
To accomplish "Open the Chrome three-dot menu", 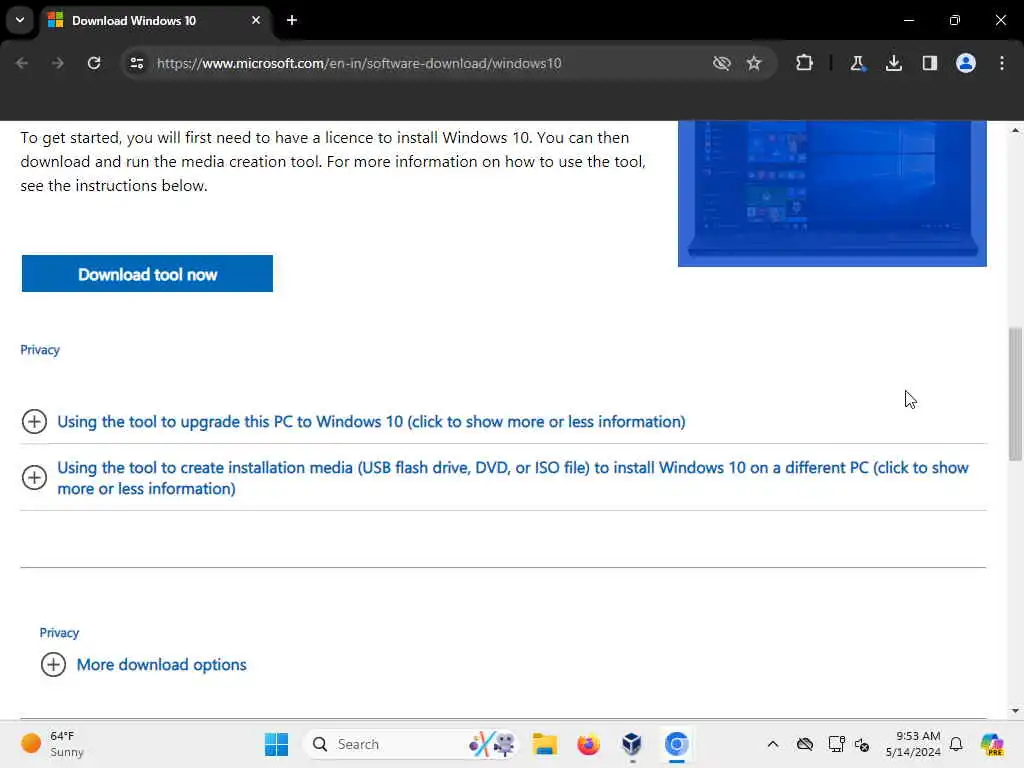I will point(1001,63).
